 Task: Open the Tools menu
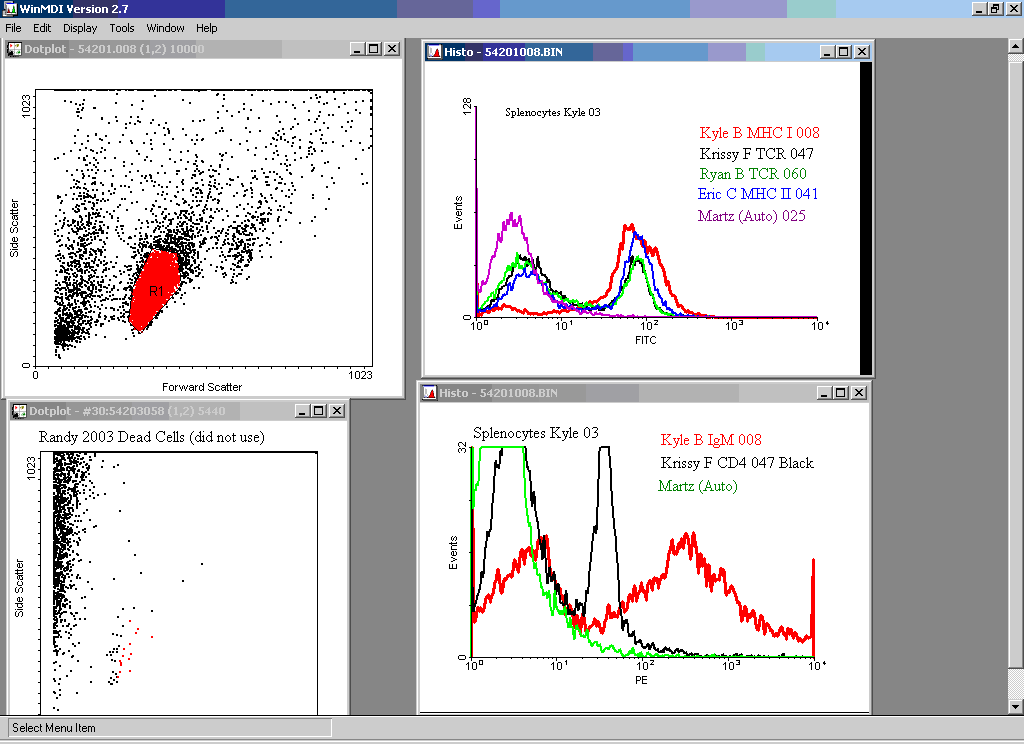coord(122,28)
